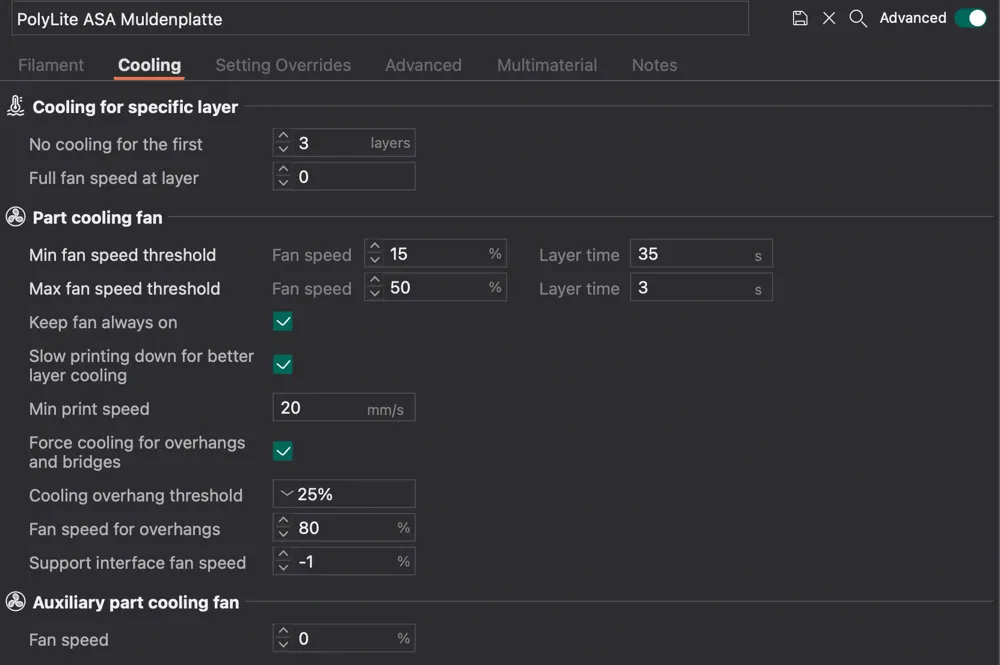Save the filament preset via disk icon
The height and width of the screenshot is (665, 1000).
tap(800, 18)
